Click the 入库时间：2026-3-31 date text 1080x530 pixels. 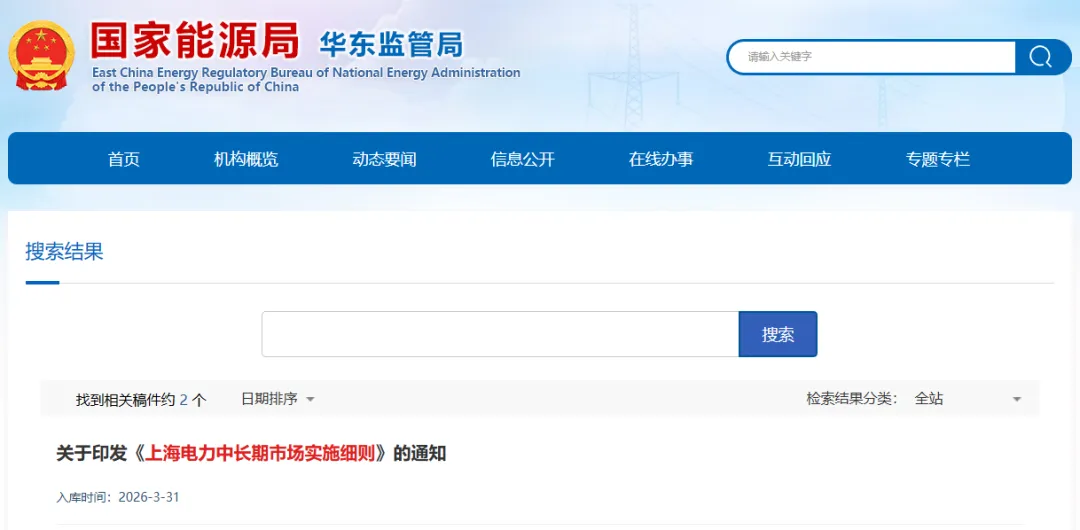coord(118,497)
